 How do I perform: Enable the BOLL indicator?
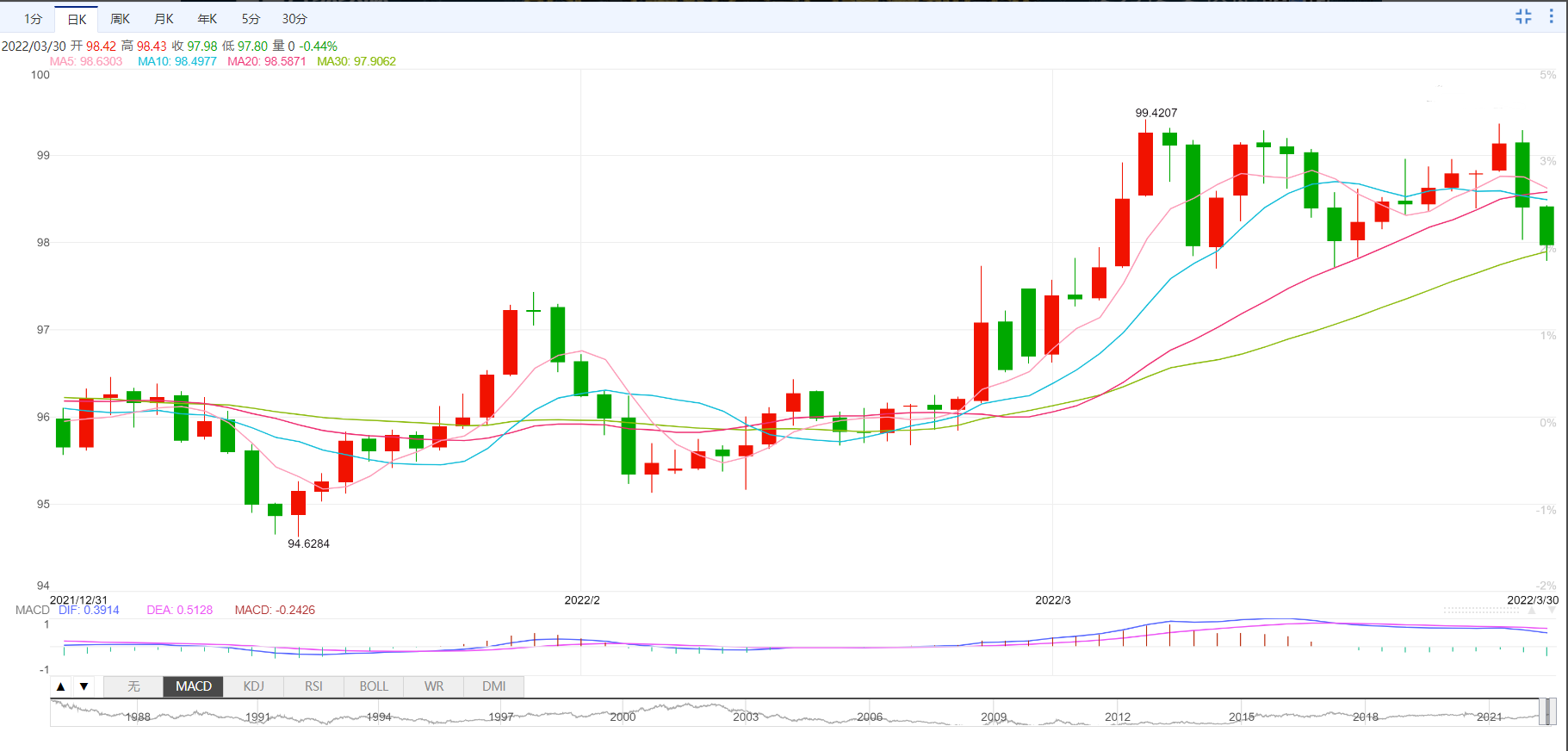374,686
